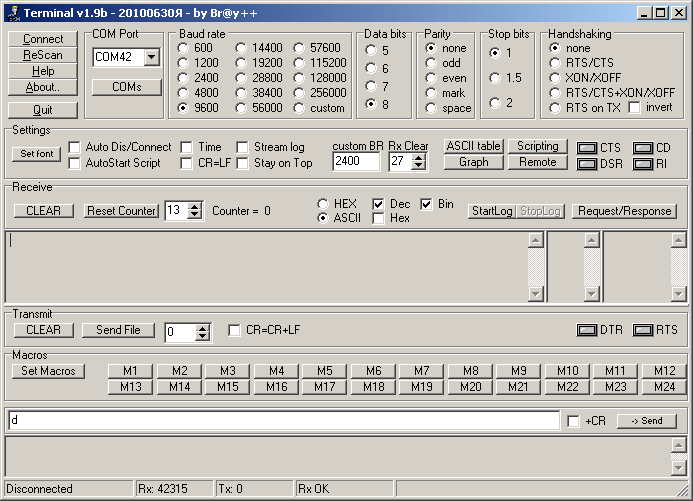Click Reset Counter
This screenshot has width=693, height=501.
[121, 211]
